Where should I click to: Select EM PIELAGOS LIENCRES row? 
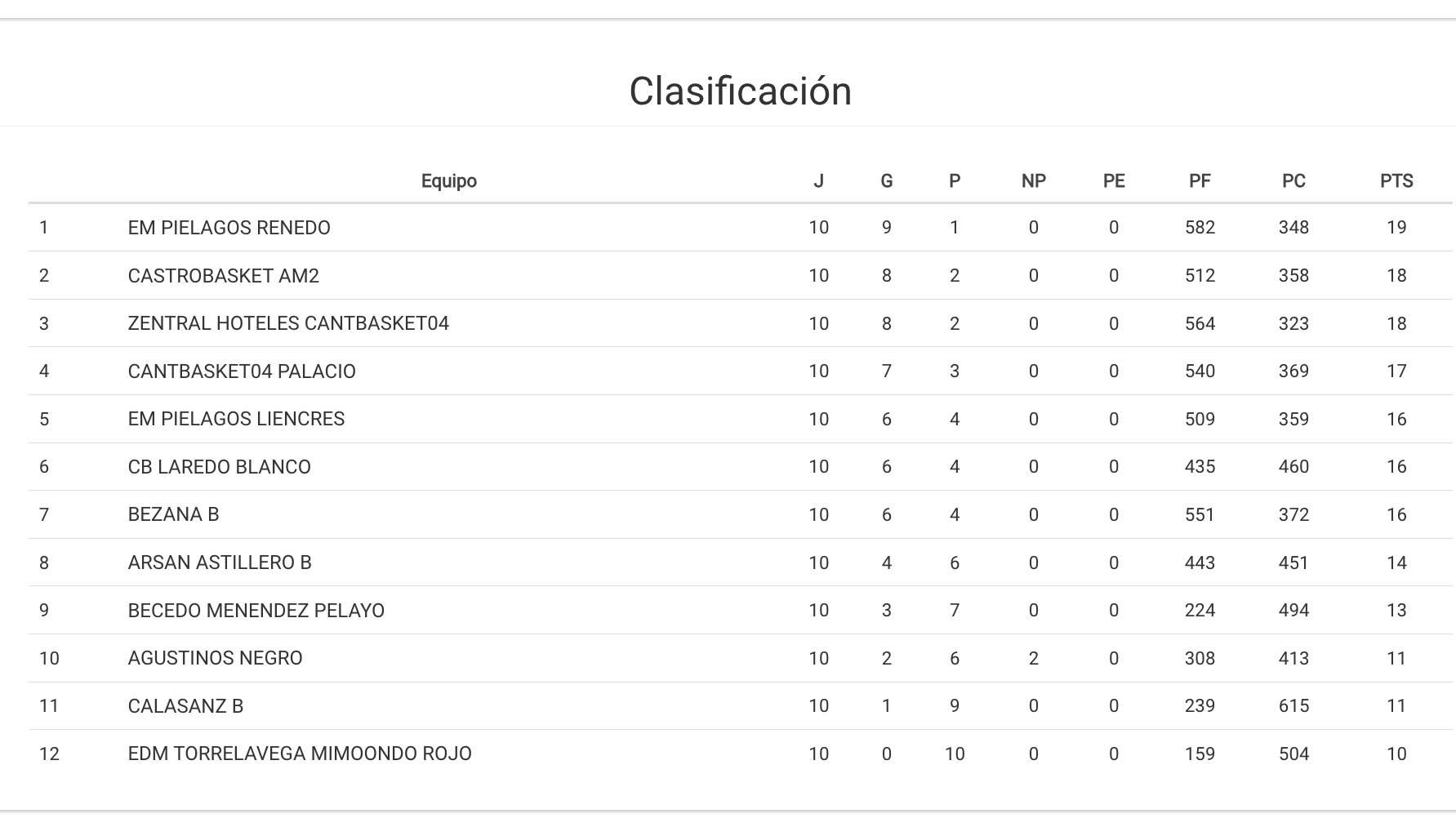(x=236, y=419)
